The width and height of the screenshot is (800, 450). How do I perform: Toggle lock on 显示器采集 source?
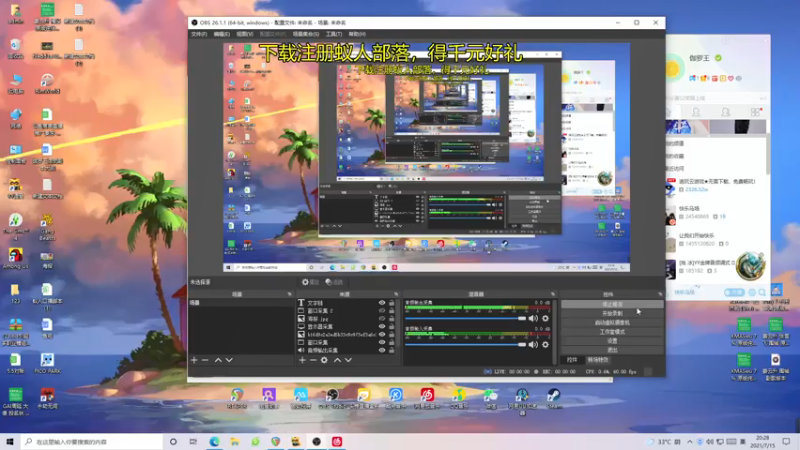[392, 327]
